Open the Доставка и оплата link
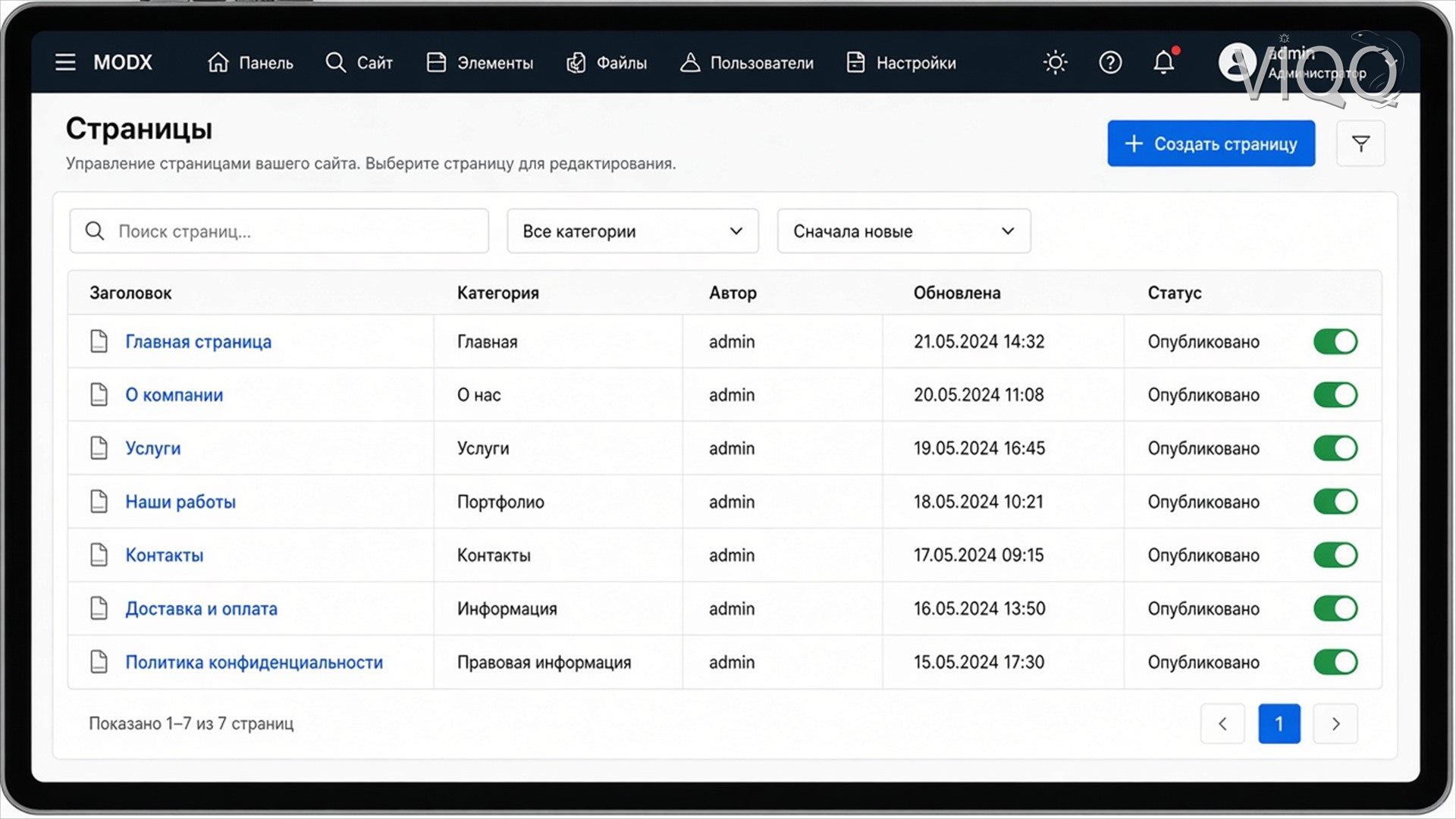Screen dimensions: 1456x819 202,608
